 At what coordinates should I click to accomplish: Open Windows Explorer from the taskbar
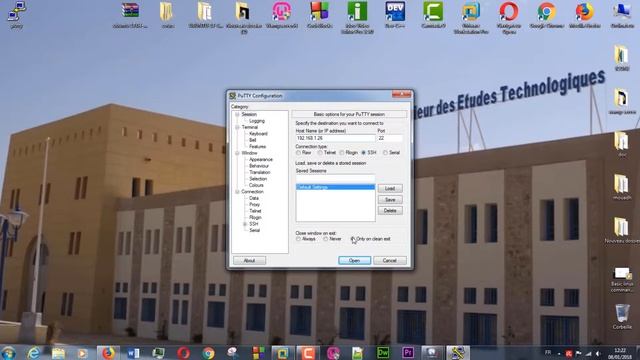[x=58, y=353]
